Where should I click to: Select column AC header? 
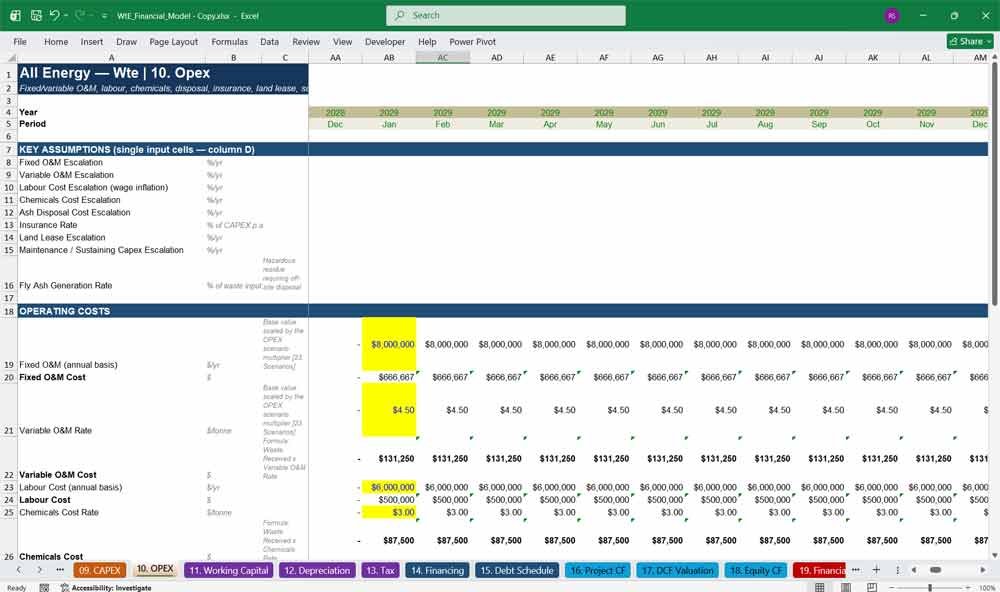pyautogui.click(x=443, y=57)
